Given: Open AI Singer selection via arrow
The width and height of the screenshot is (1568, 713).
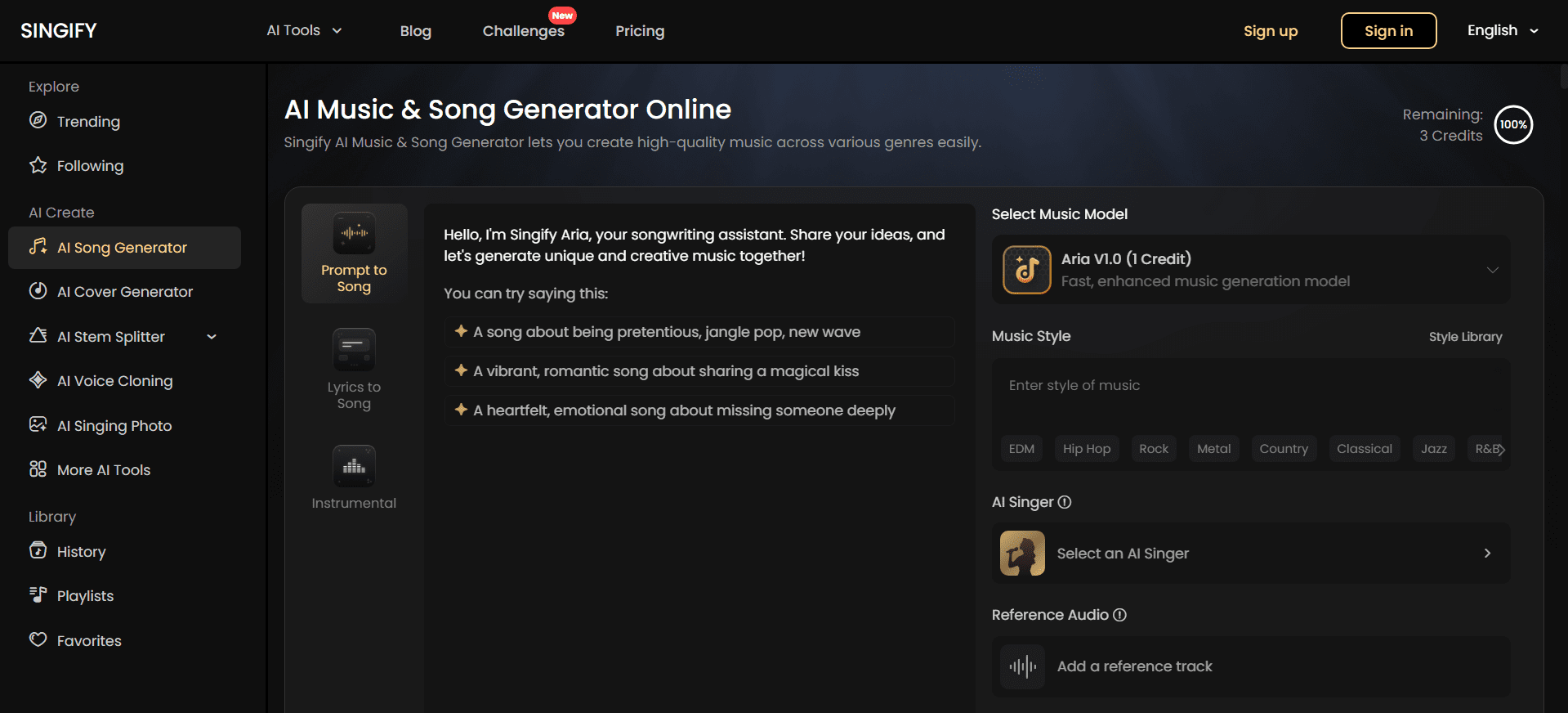Looking at the screenshot, I should [x=1487, y=554].
